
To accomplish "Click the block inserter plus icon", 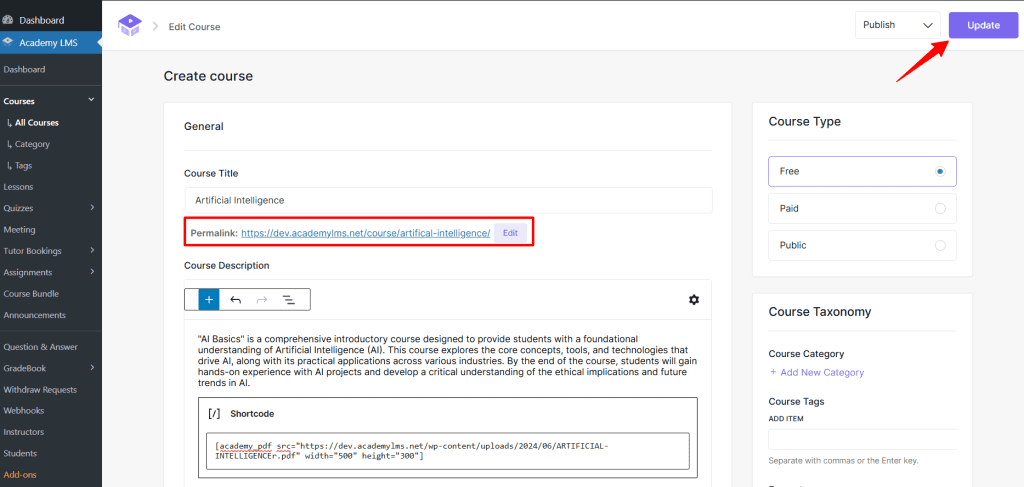I will (x=209, y=299).
